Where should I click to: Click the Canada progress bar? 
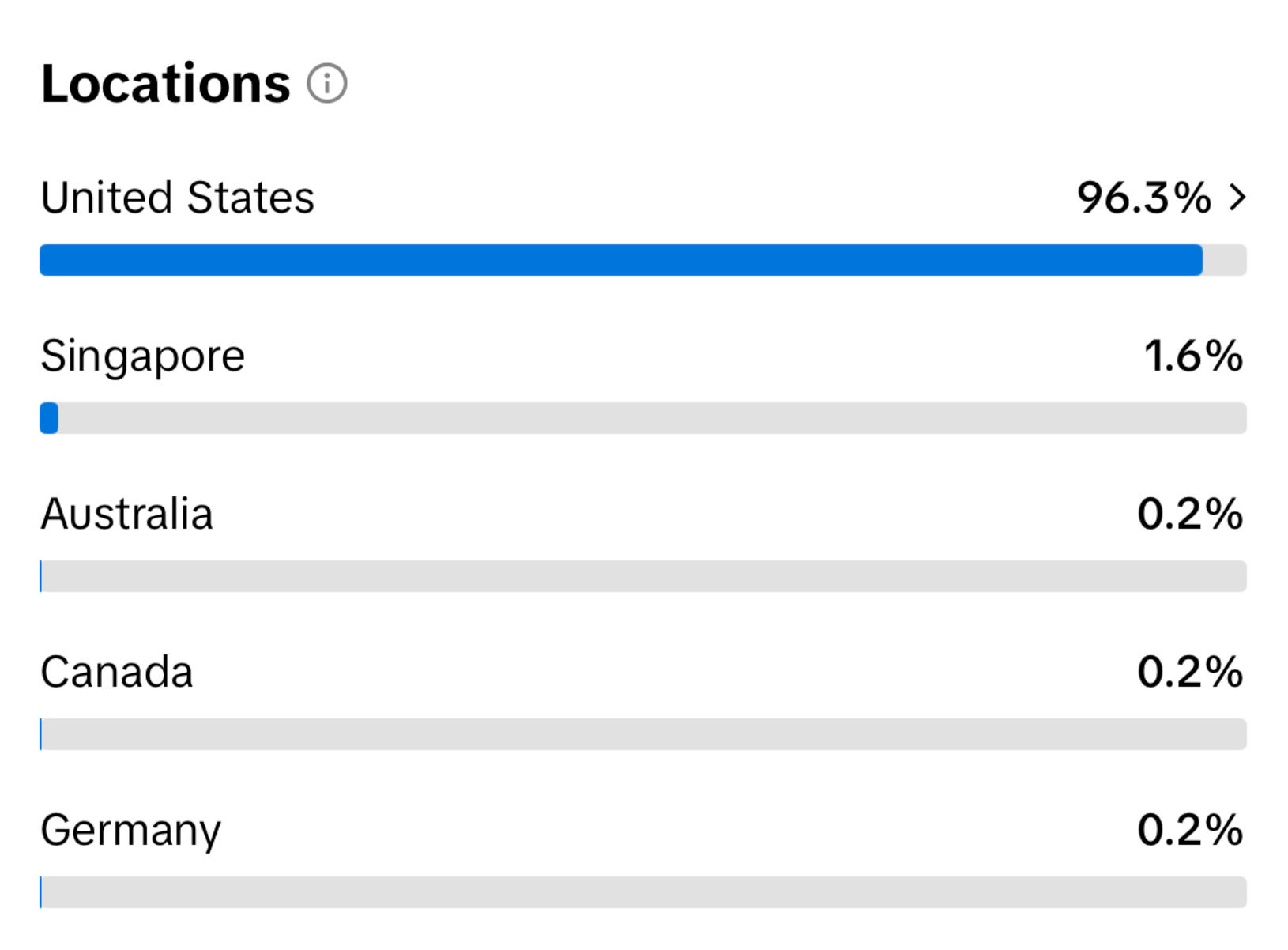[x=643, y=734]
